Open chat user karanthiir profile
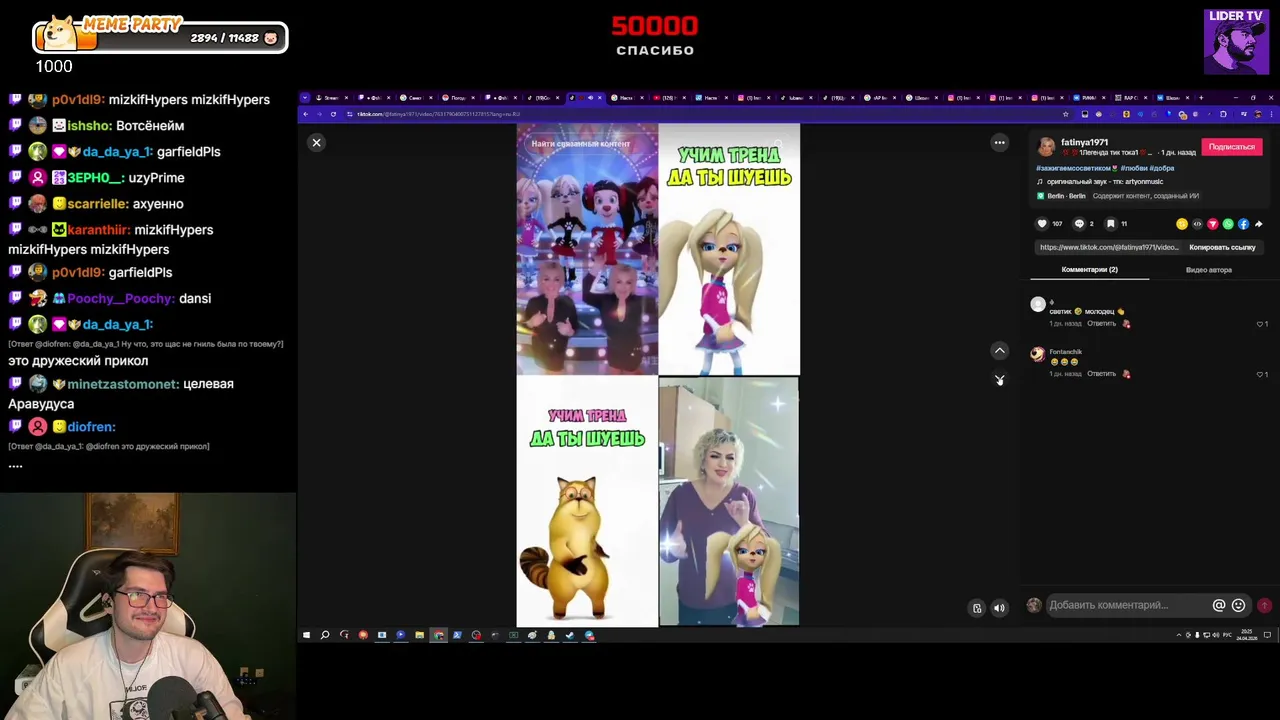 point(98,230)
